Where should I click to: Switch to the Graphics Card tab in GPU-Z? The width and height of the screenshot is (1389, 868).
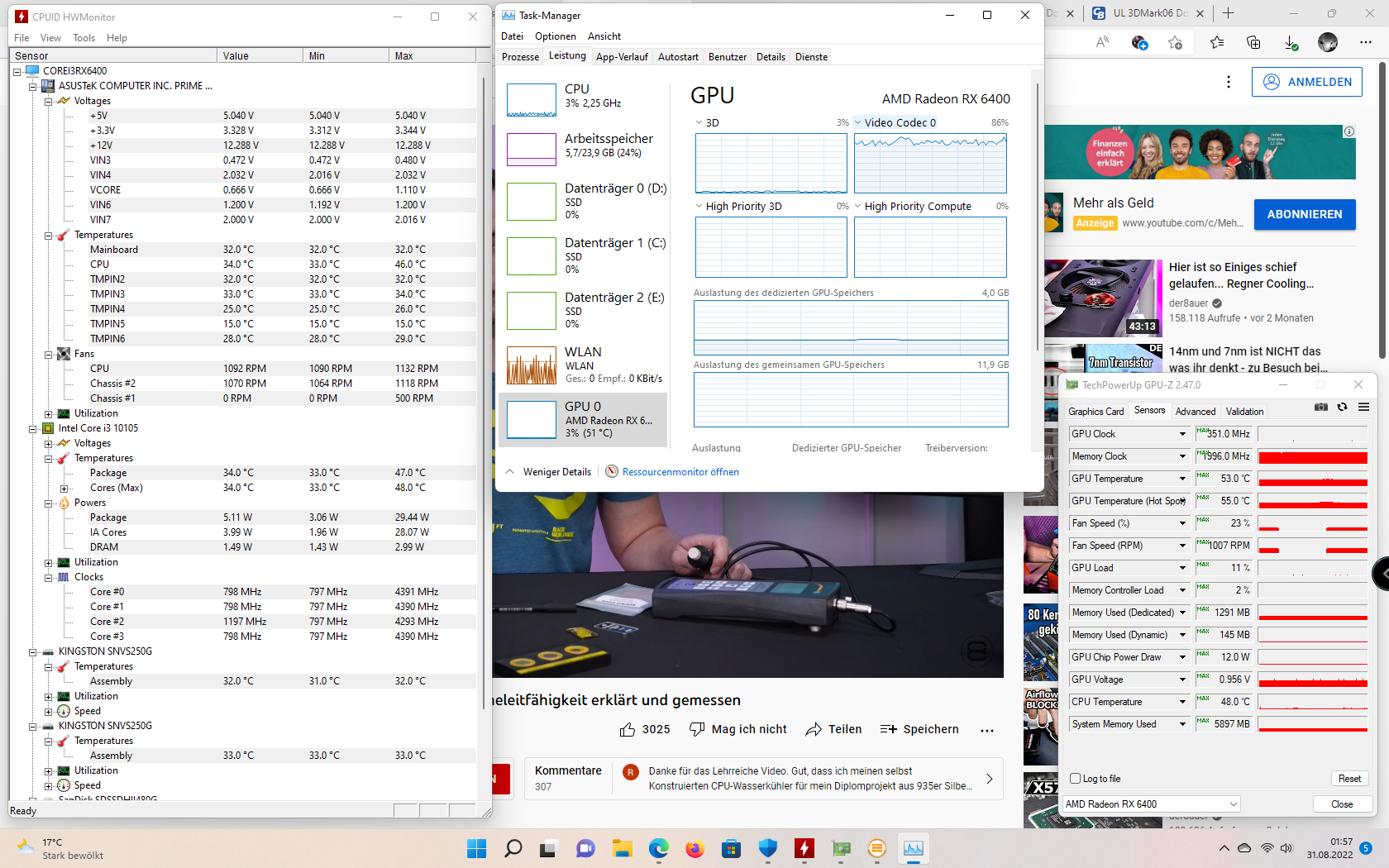click(x=1095, y=411)
